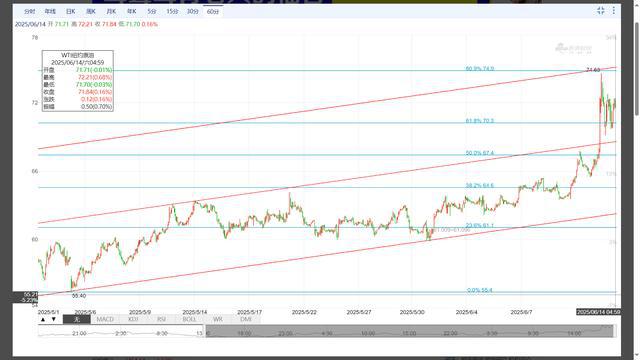The width and height of the screenshot is (640, 360).
Task: Click the 收盘 71.84 row in tooltip
Action: point(78,92)
